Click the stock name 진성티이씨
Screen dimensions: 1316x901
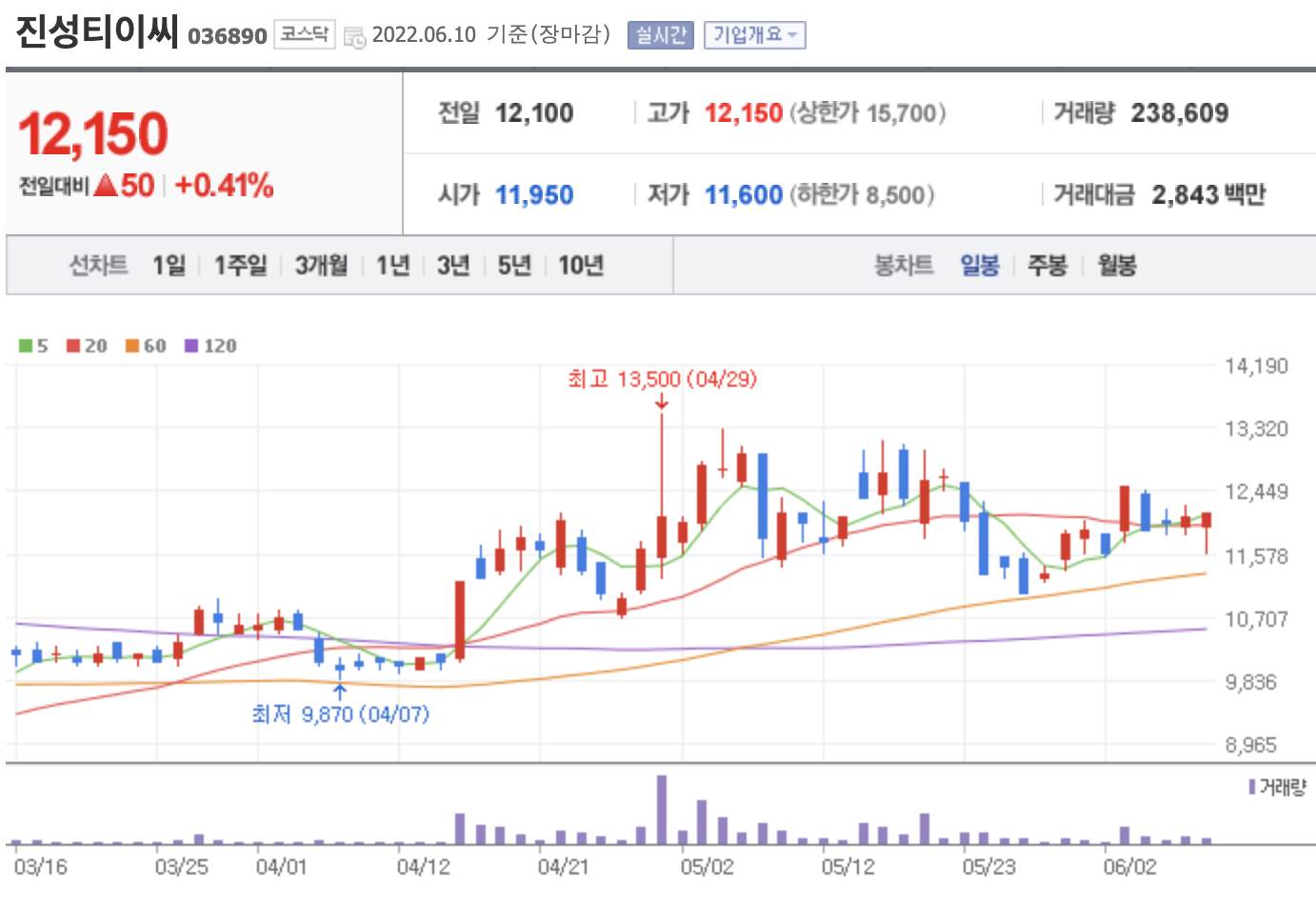click(97, 31)
